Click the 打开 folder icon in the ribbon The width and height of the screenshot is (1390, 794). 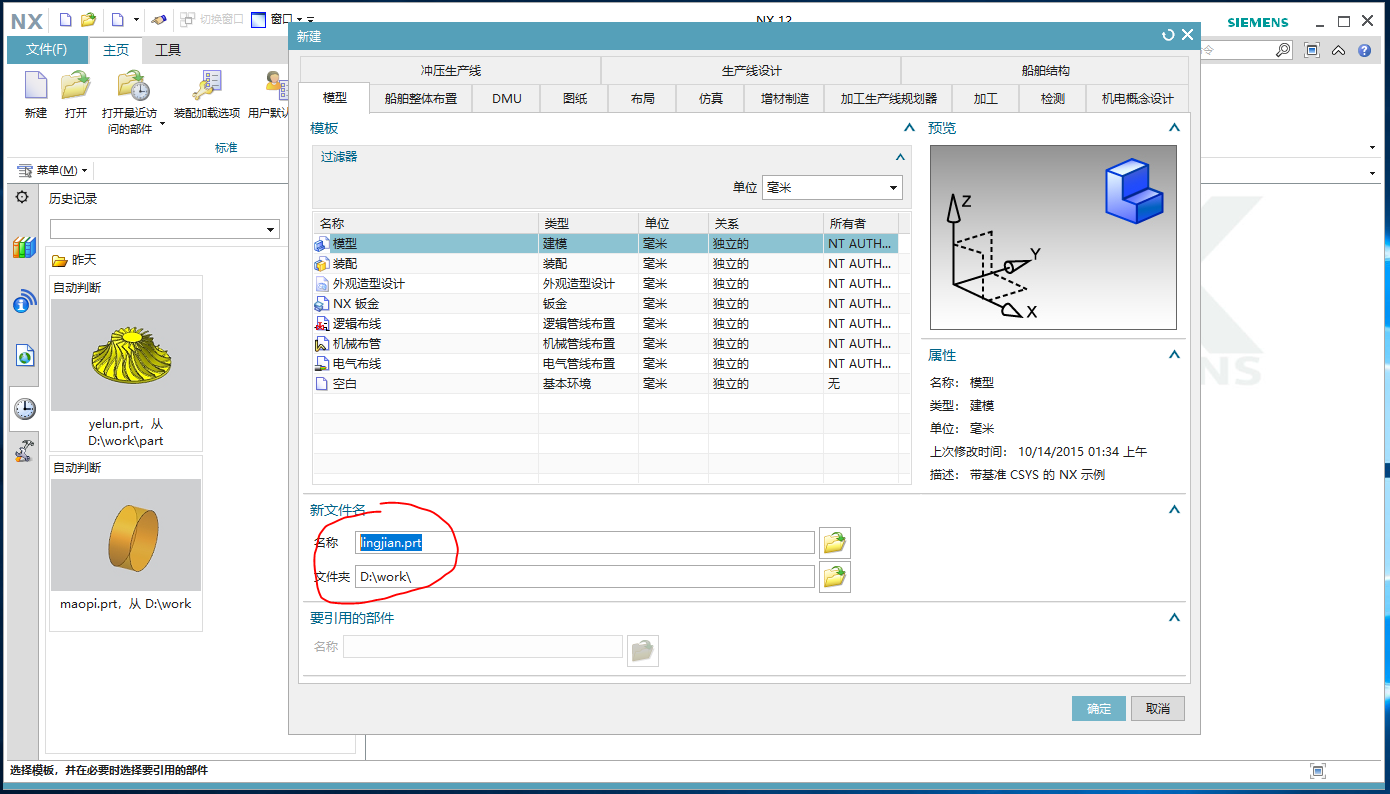tap(76, 86)
